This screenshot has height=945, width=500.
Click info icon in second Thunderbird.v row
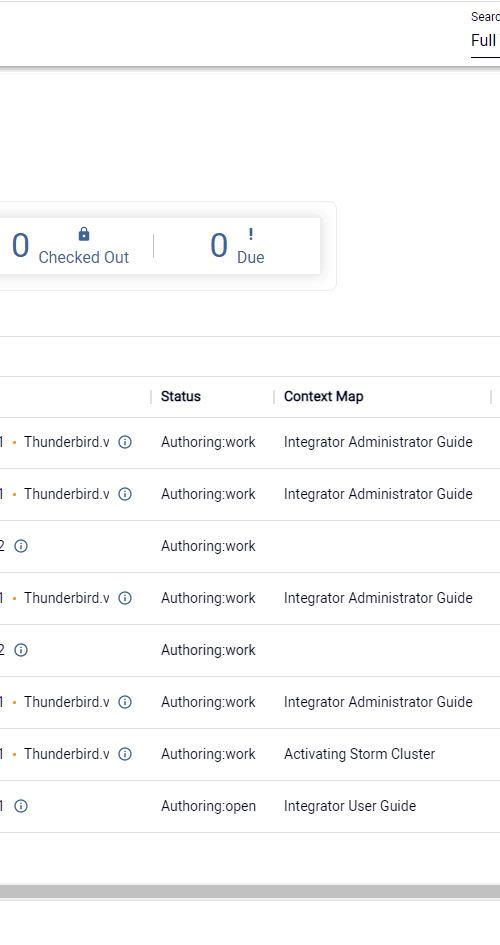[125, 494]
